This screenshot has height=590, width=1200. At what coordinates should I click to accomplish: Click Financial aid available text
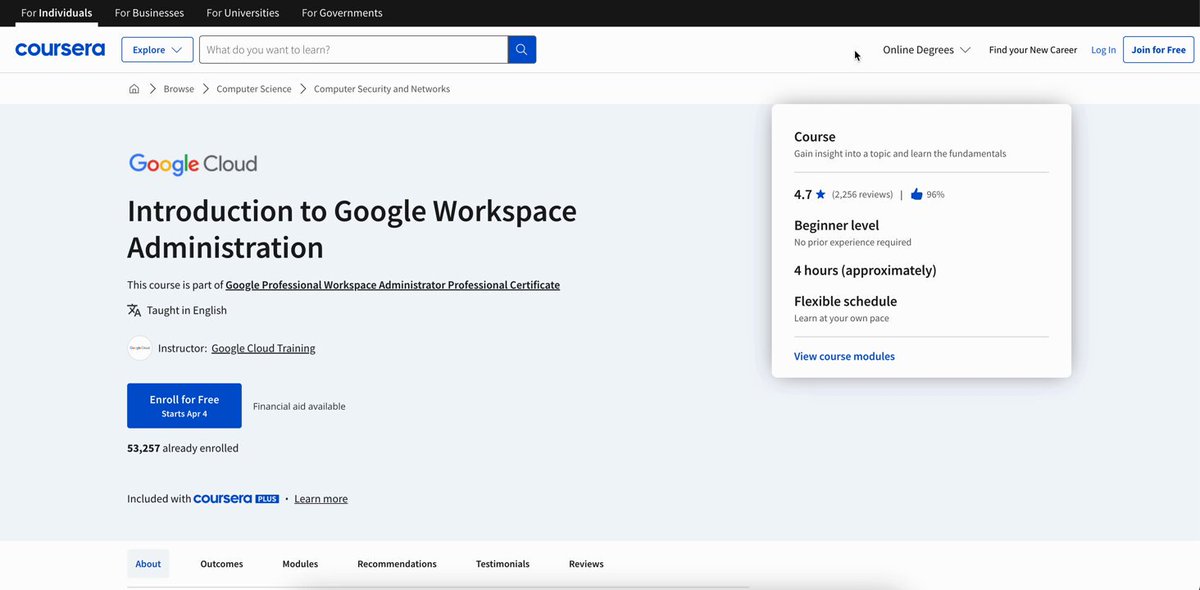click(x=299, y=407)
